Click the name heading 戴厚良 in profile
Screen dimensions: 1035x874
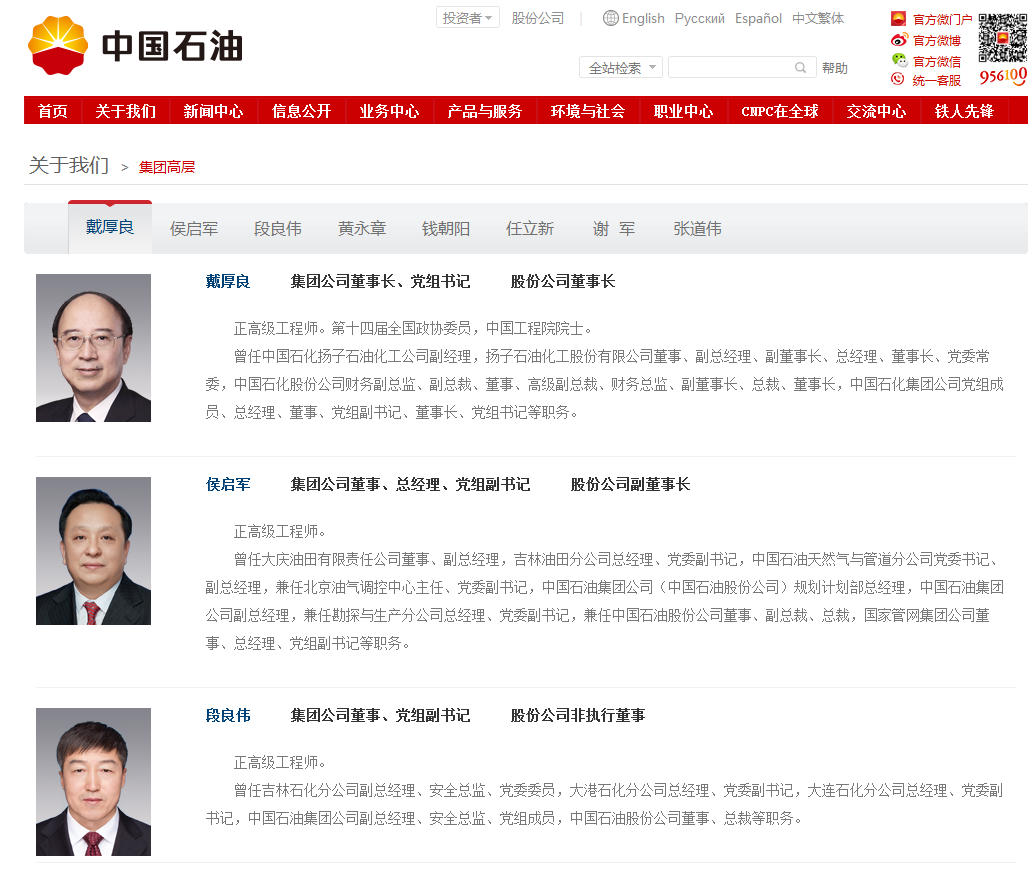click(228, 282)
